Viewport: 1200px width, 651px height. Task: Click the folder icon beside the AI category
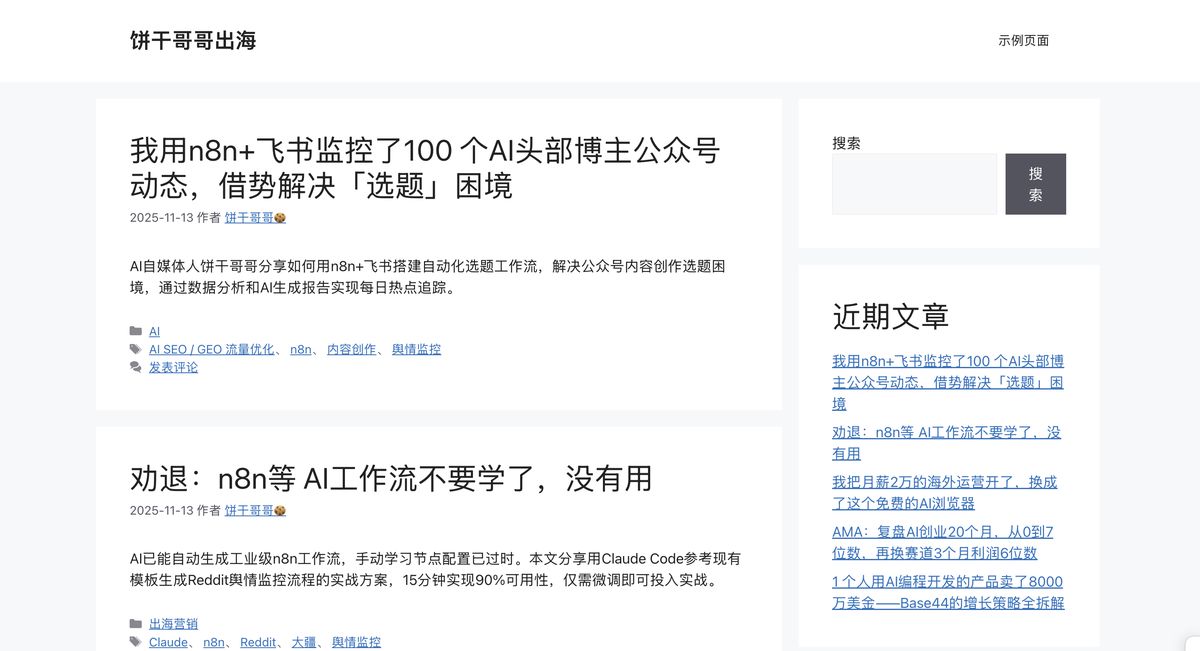136,331
